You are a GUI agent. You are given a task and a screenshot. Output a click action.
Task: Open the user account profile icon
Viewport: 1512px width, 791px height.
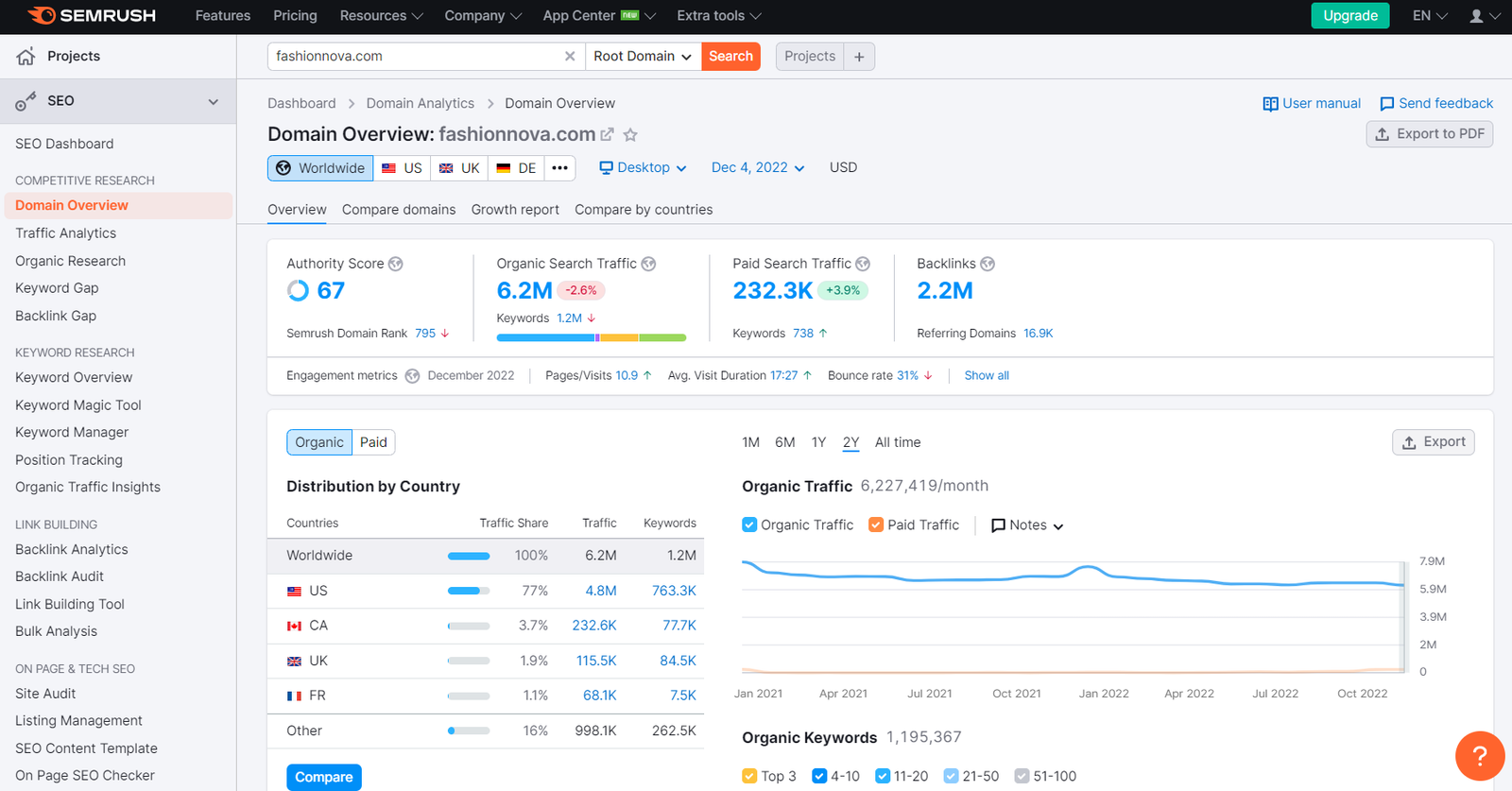[x=1476, y=16]
